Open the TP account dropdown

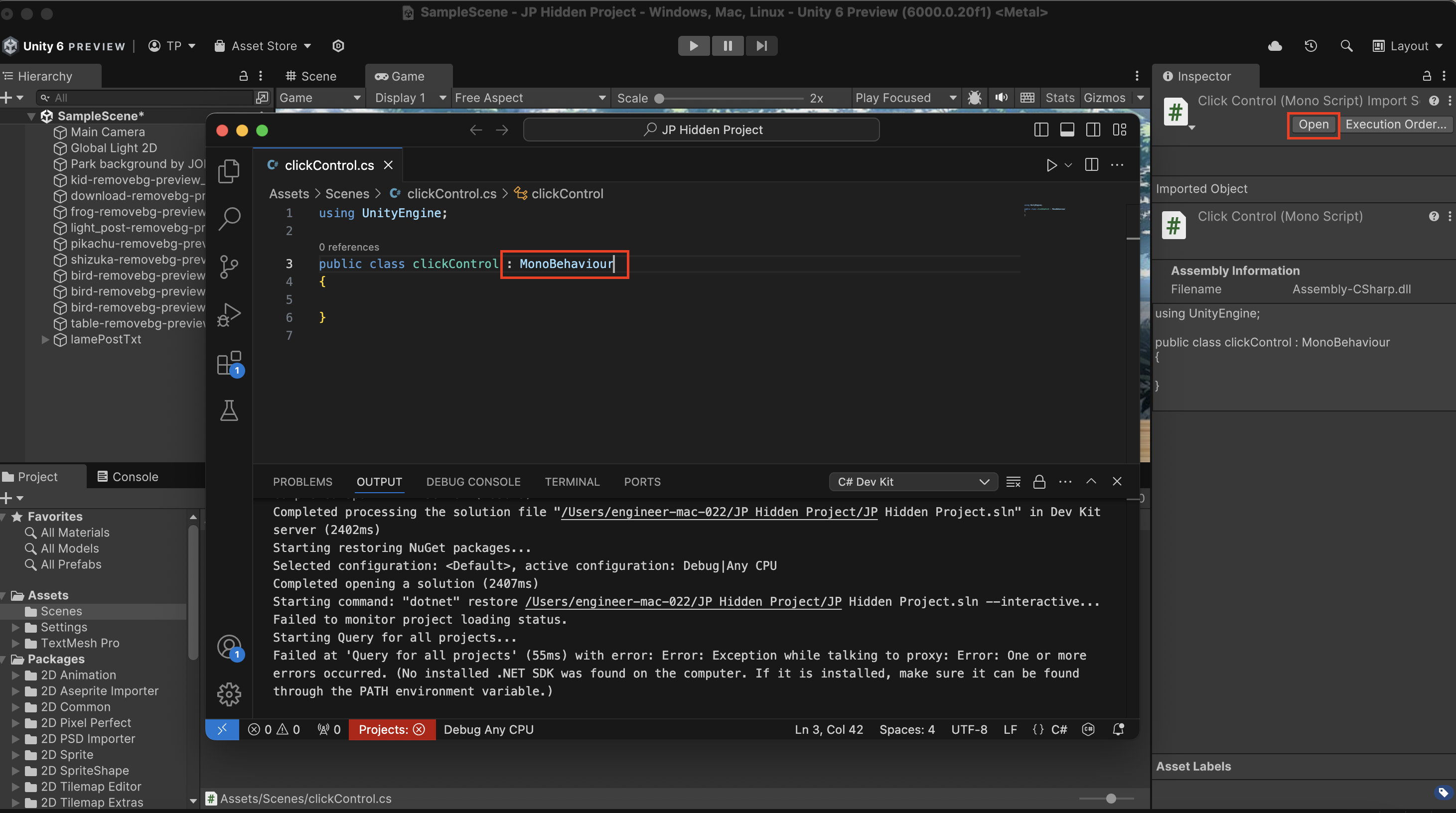pyautogui.click(x=172, y=46)
